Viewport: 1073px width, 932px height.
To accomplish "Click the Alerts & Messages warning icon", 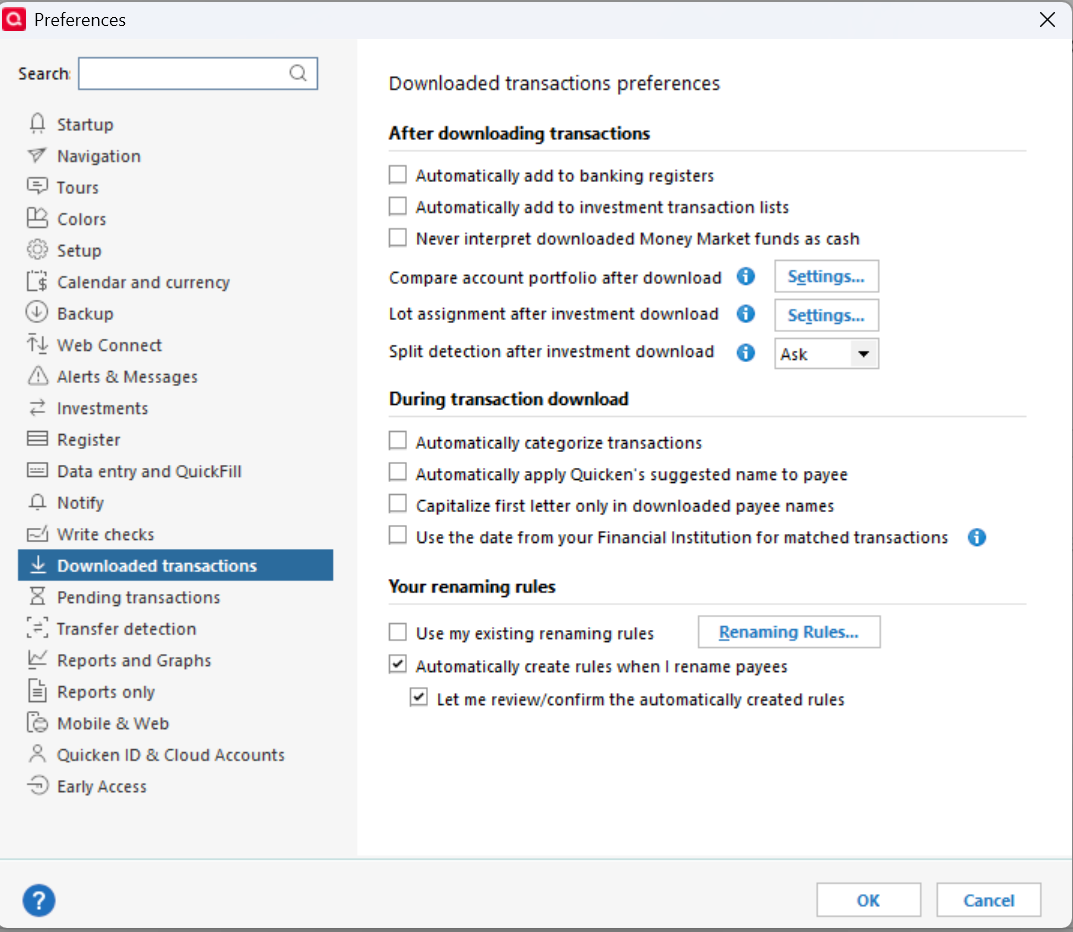I will pyautogui.click(x=38, y=376).
